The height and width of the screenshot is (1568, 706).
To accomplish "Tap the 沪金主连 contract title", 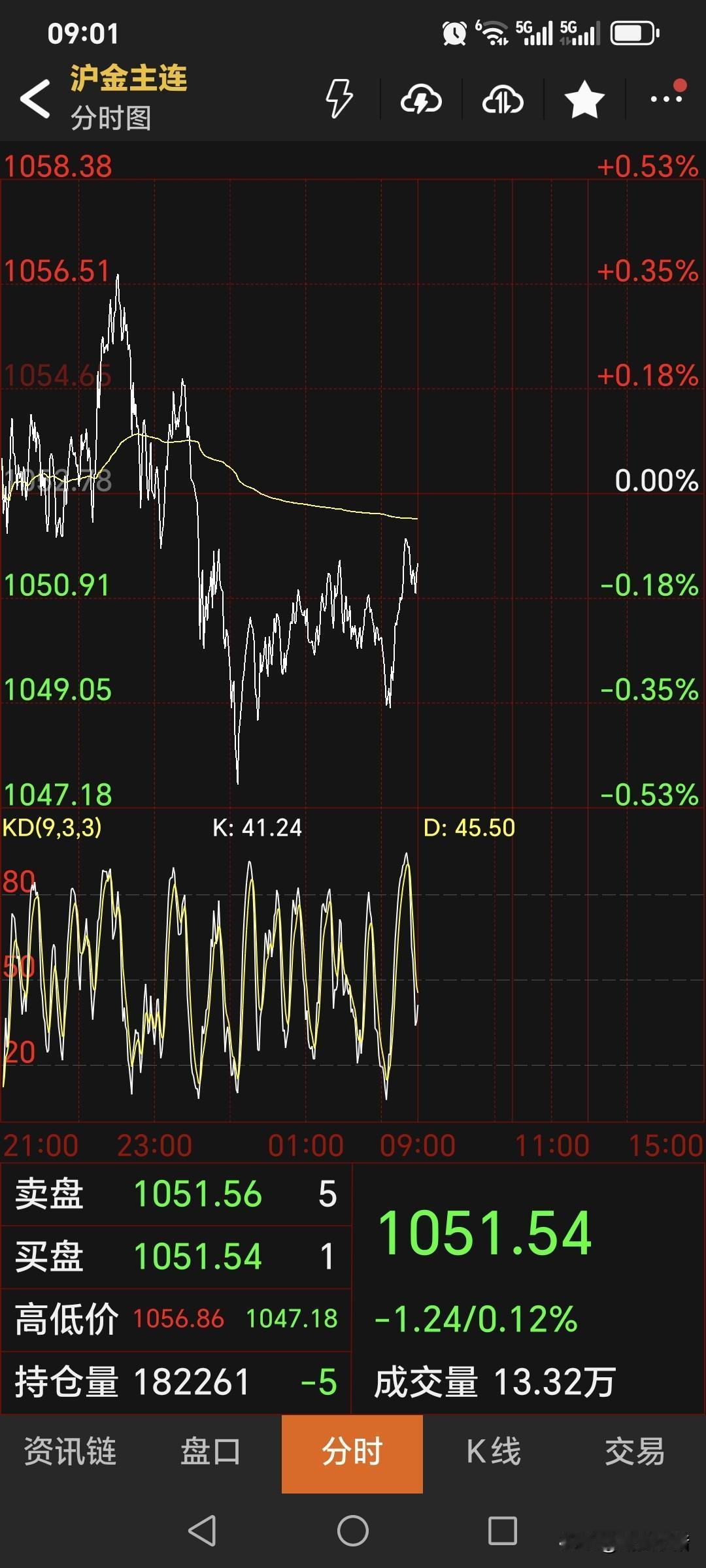I will 129,78.
